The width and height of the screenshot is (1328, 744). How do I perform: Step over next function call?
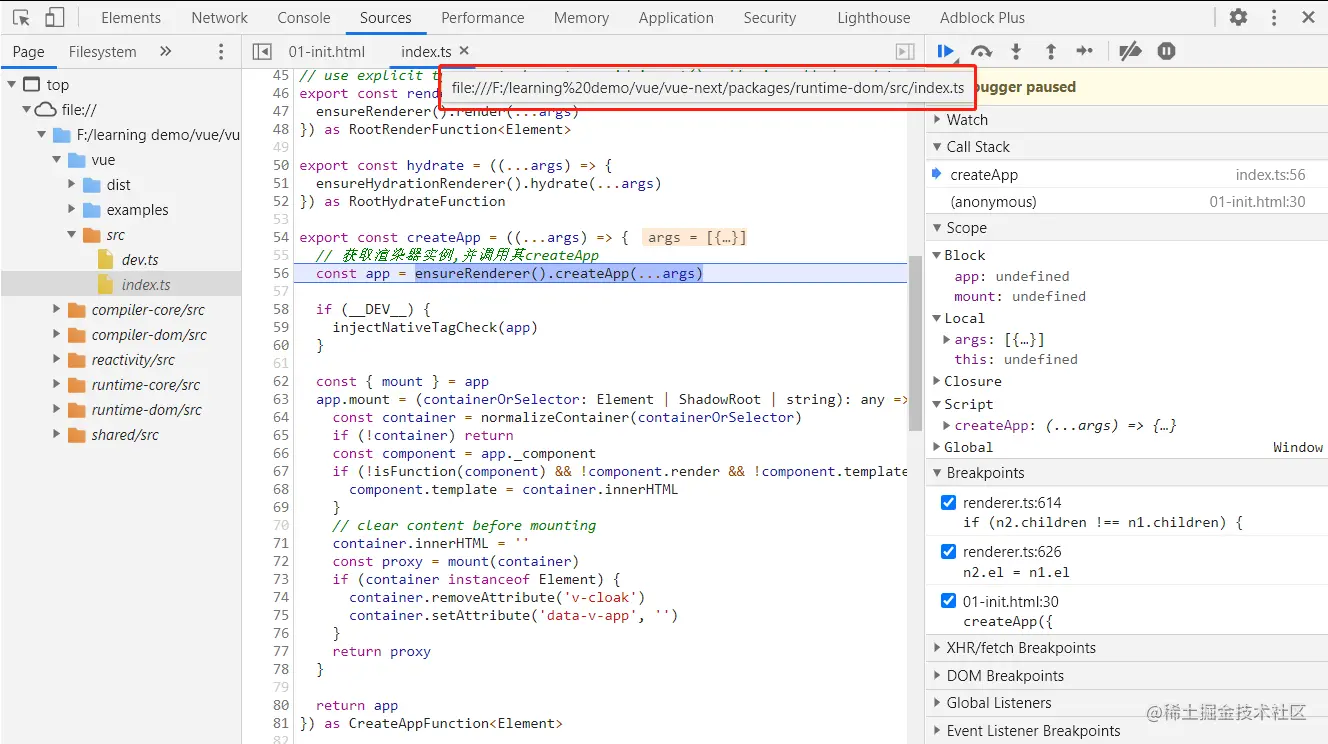(981, 52)
